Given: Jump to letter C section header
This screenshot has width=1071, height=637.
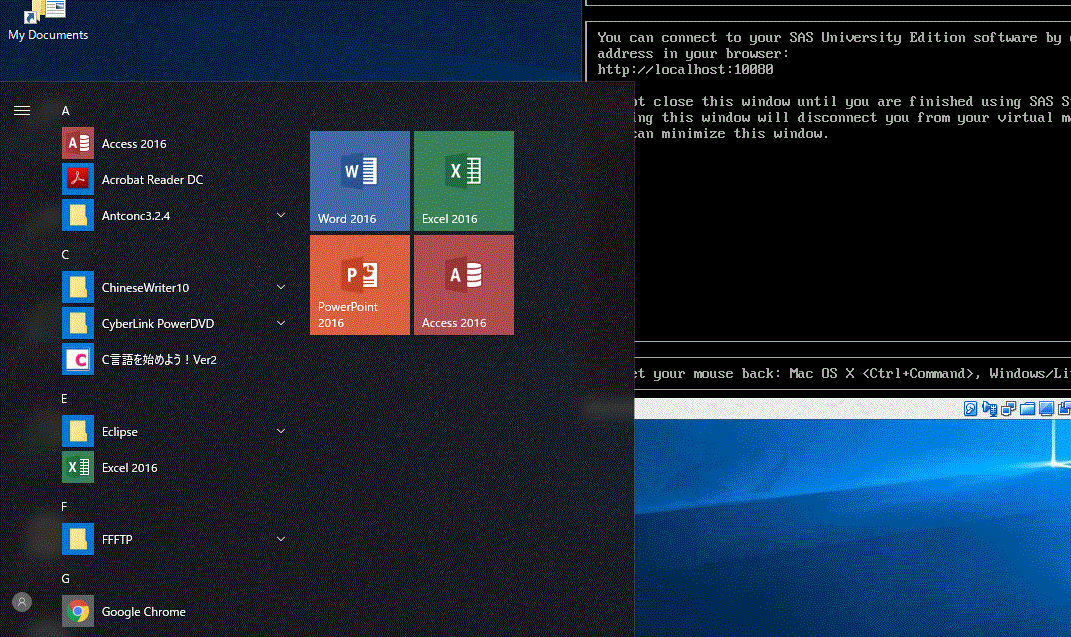Looking at the screenshot, I should [65, 255].
